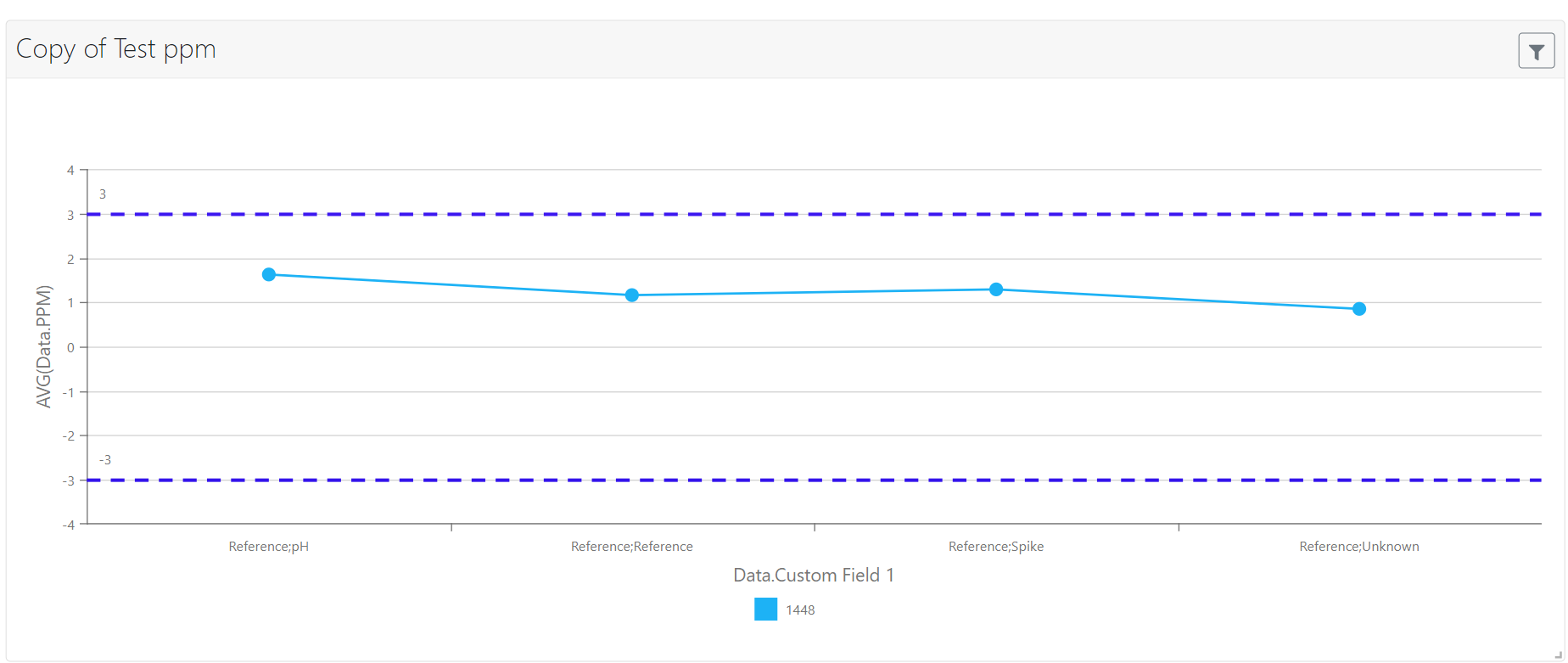Click the Reference;Unknown axis label
This screenshot has height=663, width=1568.
[x=1359, y=547]
